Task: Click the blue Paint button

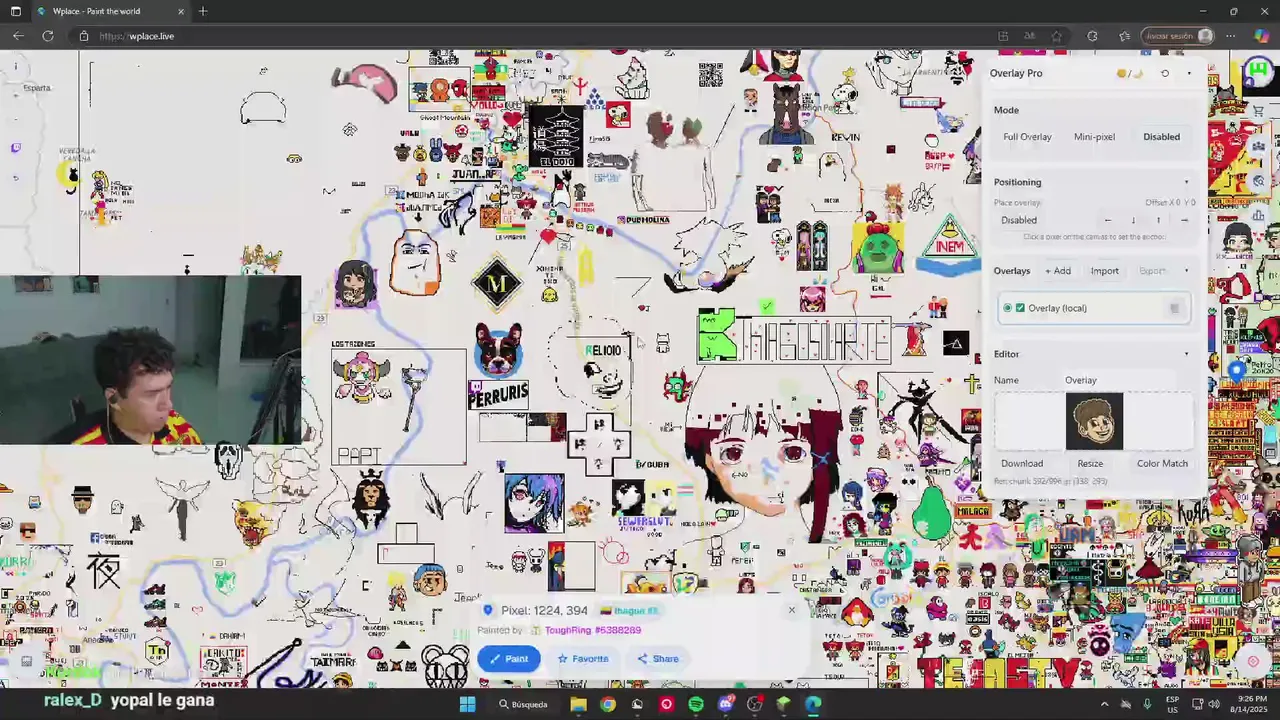Action: pyautogui.click(x=509, y=658)
